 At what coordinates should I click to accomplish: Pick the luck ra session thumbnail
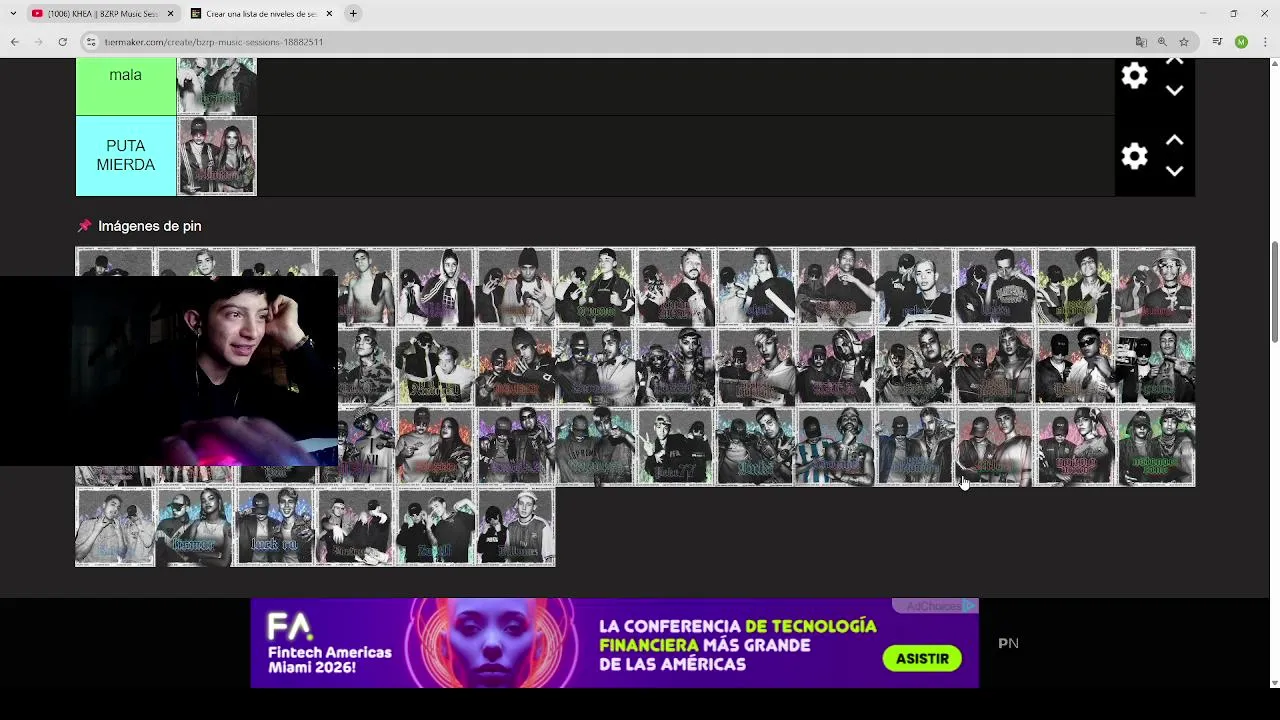coord(275,527)
